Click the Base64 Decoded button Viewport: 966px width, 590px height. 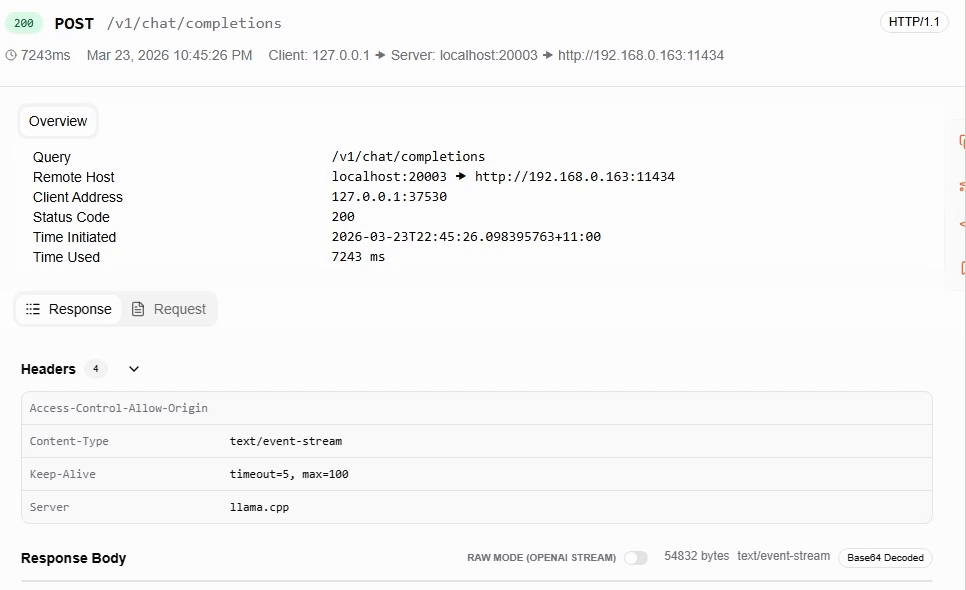[885, 558]
